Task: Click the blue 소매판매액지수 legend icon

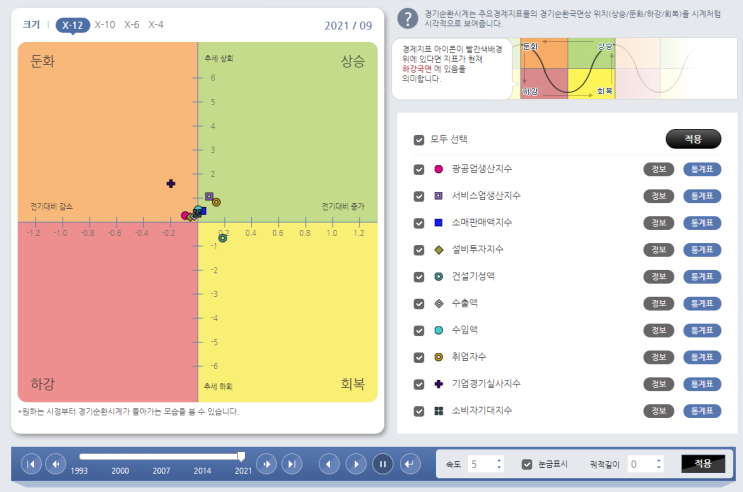Action: (x=439, y=223)
